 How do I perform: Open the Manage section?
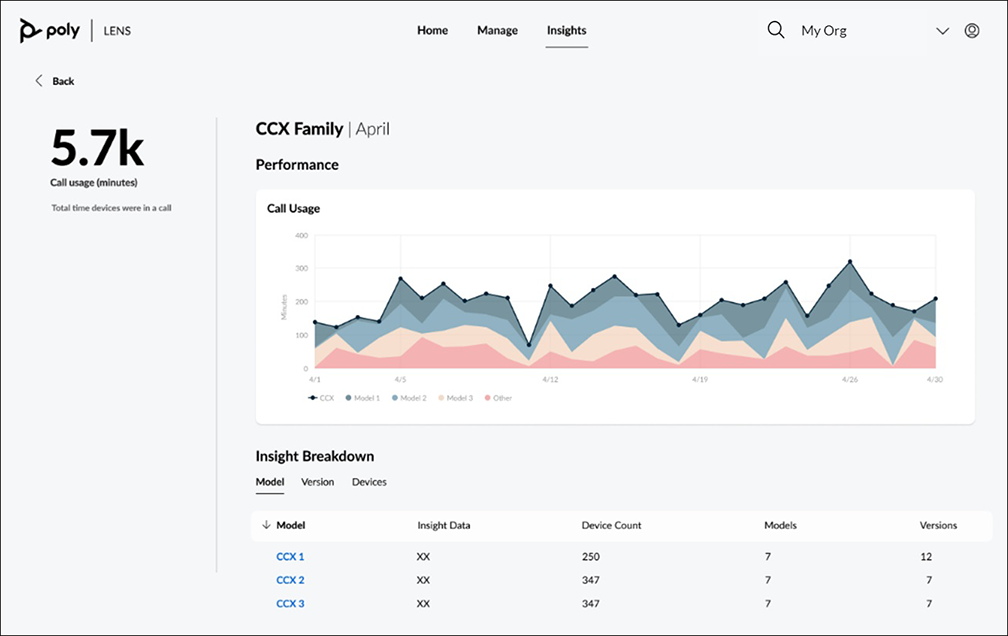click(497, 30)
